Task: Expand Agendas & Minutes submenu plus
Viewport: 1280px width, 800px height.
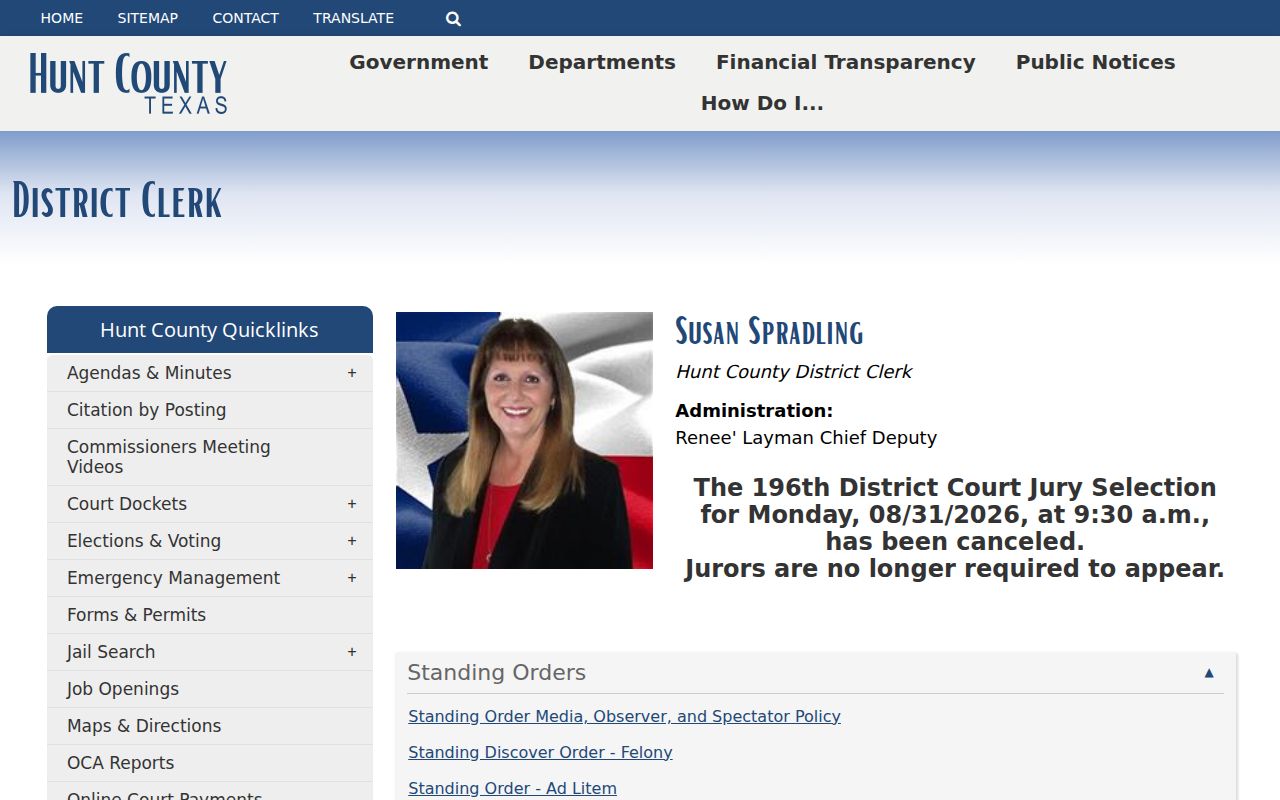Action: (352, 373)
